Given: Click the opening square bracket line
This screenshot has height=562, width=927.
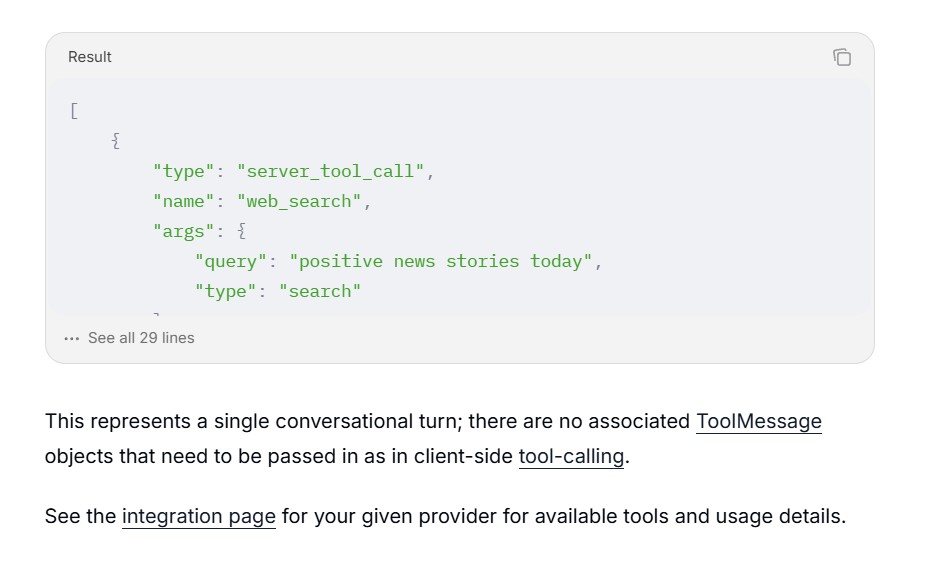Looking at the screenshot, I should click(74, 111).
